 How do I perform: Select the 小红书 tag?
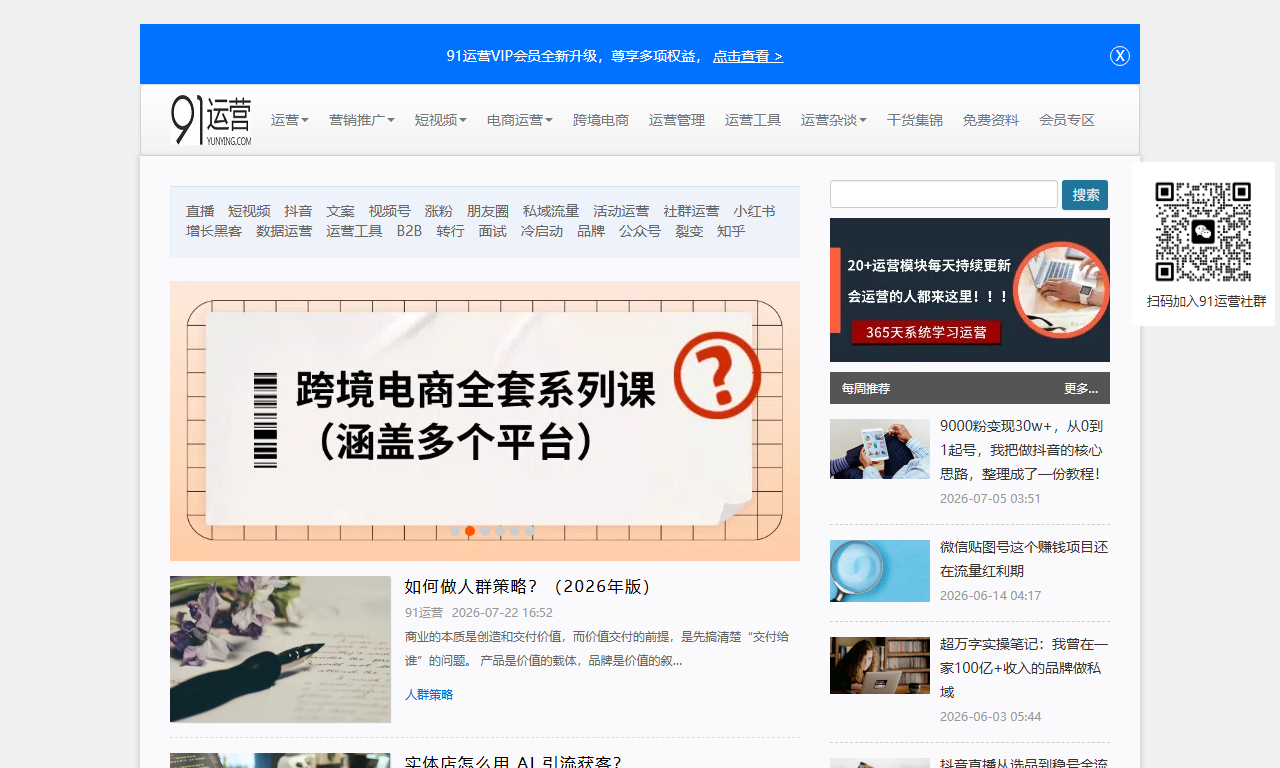point(754,211)
